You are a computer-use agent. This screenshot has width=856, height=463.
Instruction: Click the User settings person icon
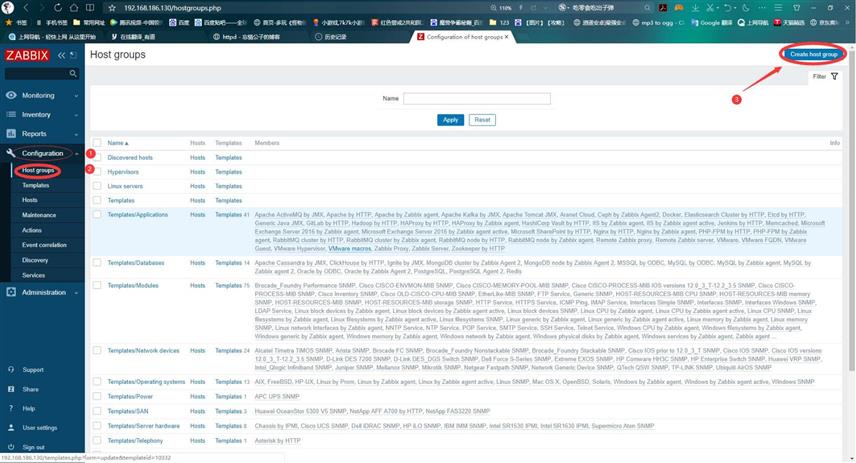click(x=11, y=428)
